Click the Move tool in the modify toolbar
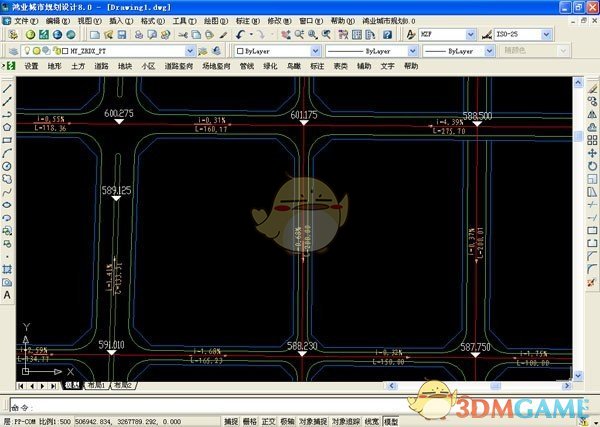The height and width of the screenshot is (427, 600). (592, 153)
